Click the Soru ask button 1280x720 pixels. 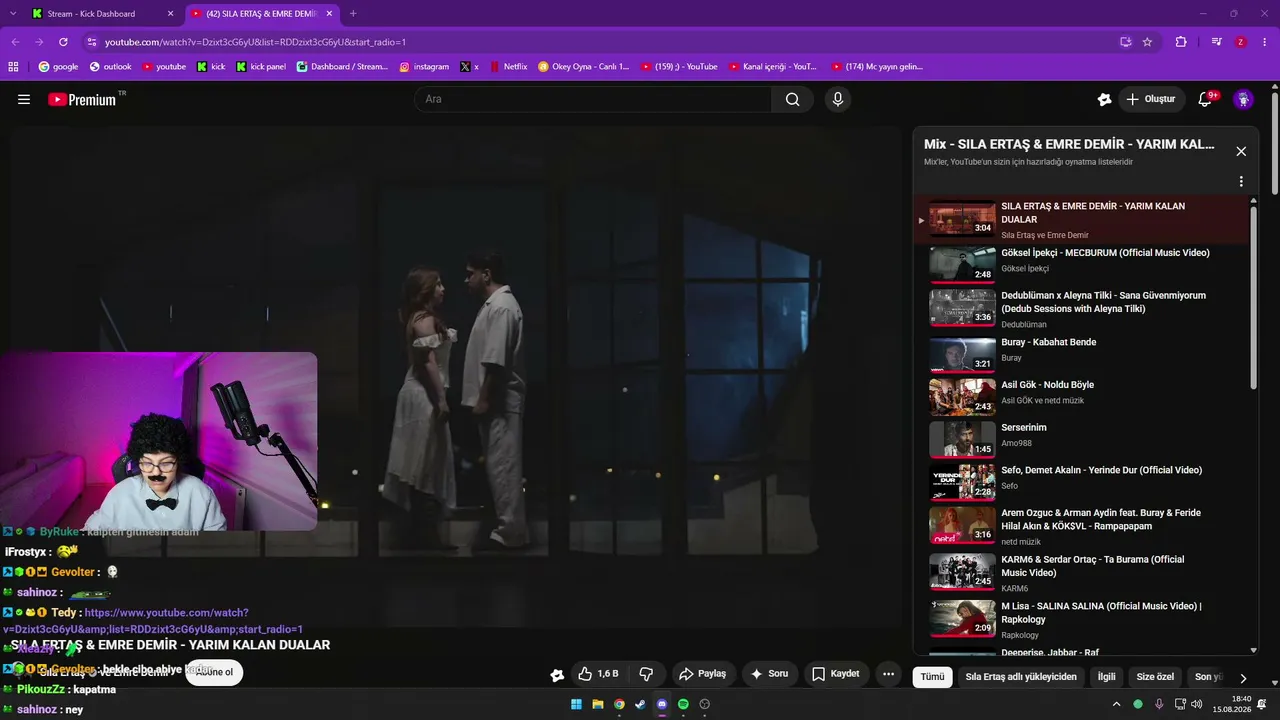[769, 674]
